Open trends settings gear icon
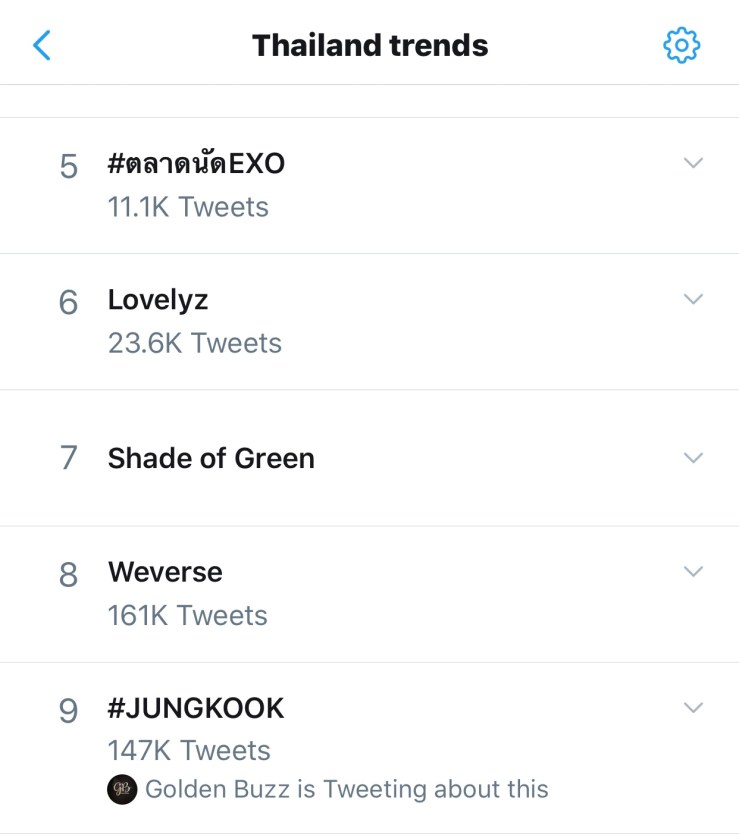Image resolution: width=739 pixels, height=835 pixels. coord(682,45)
